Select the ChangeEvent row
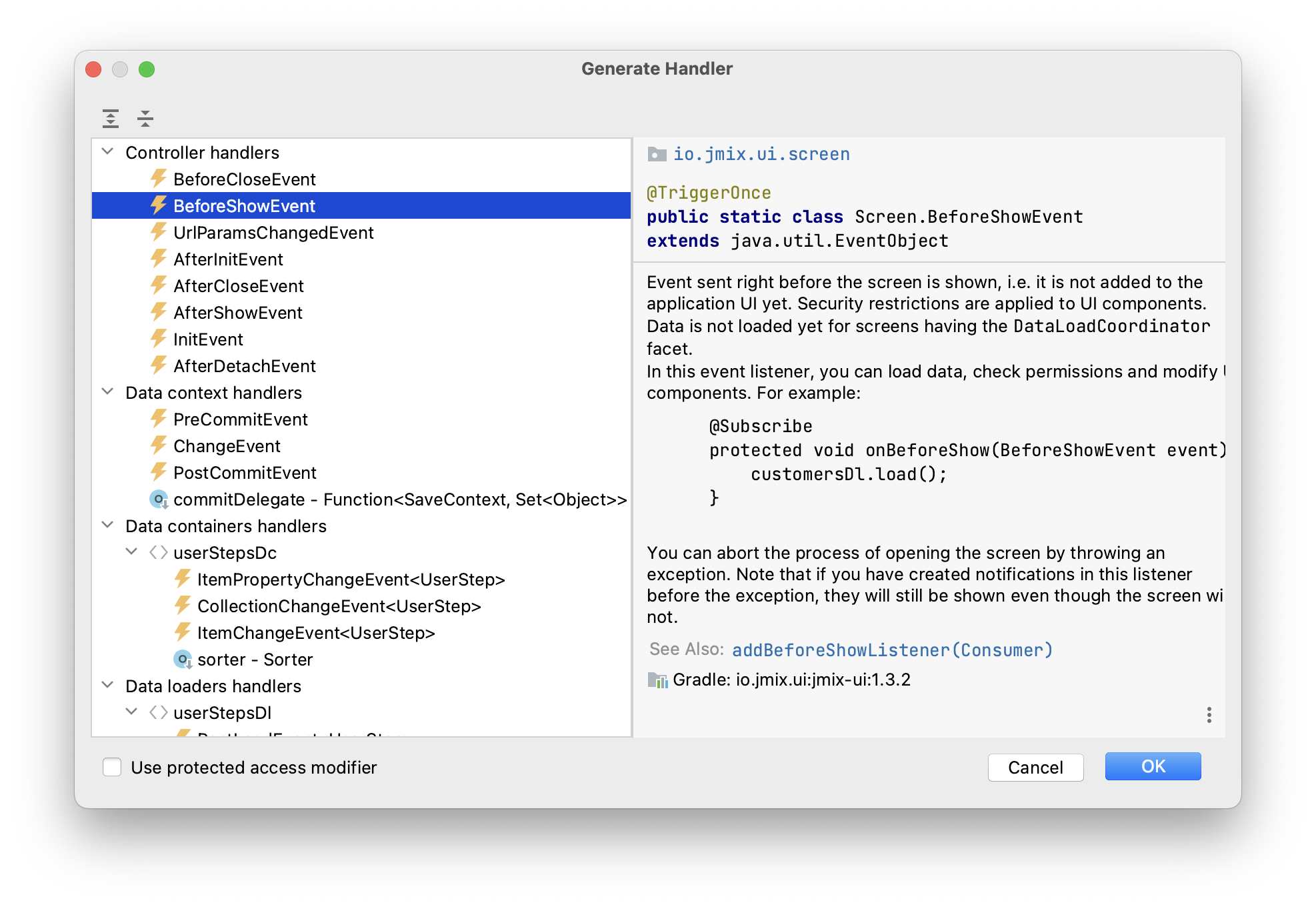The image size is (1316, 907). [x=361, y=445]
